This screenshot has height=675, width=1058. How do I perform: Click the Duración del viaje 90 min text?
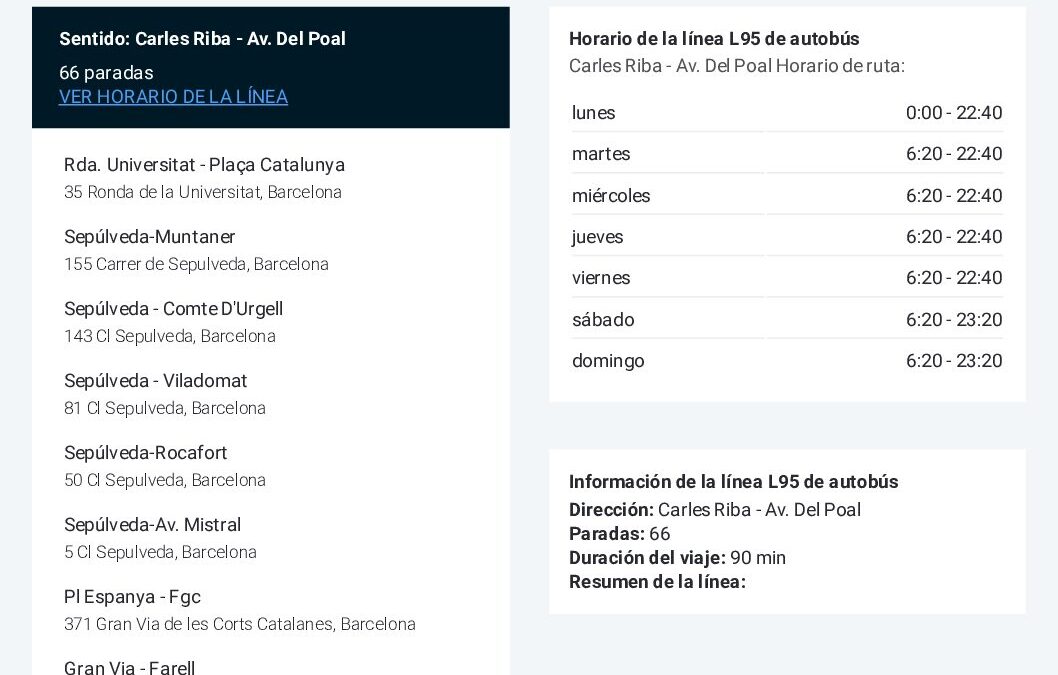point(677,558)
